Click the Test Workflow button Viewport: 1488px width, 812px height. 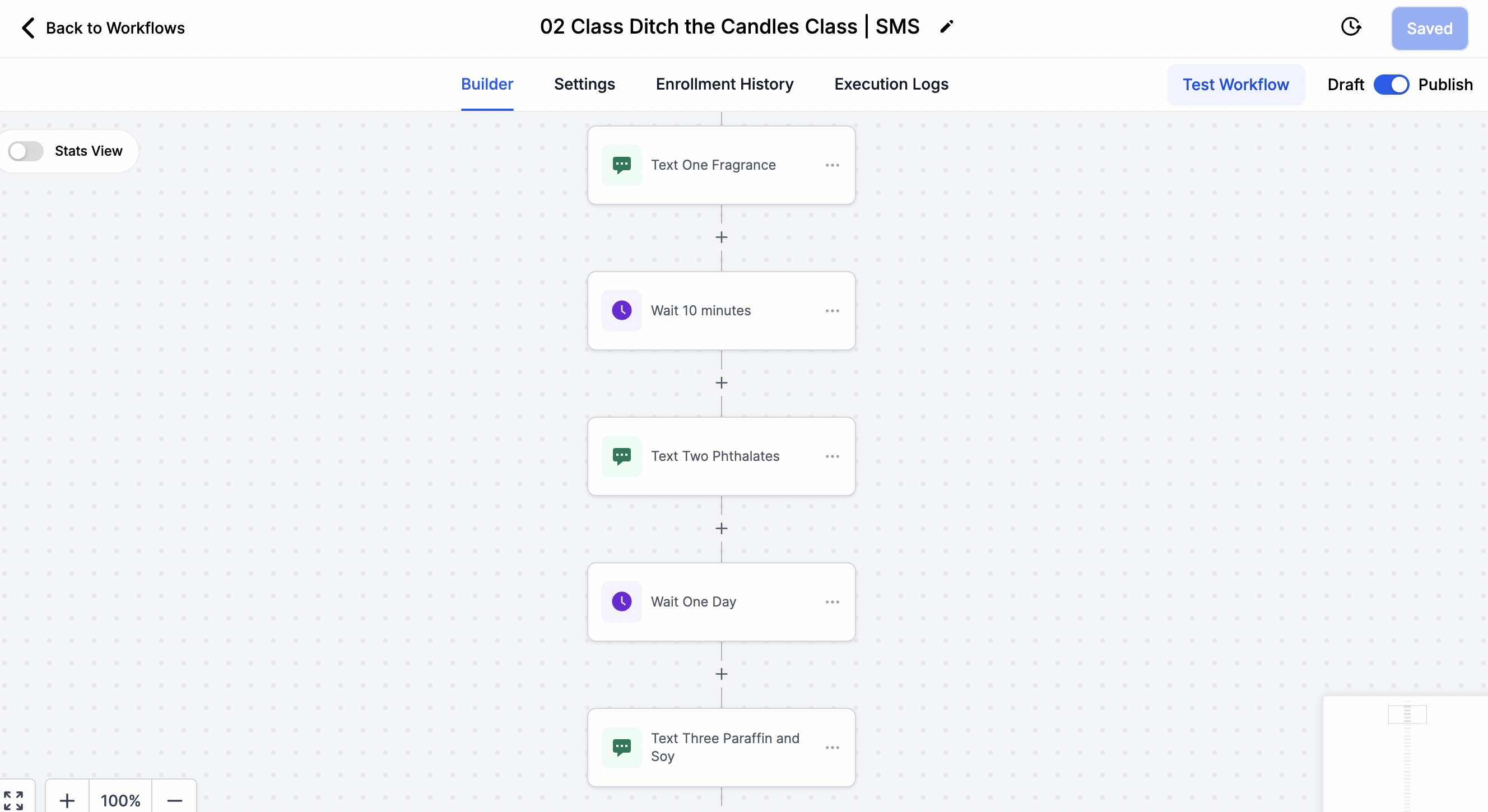[x=1235, y=85]
